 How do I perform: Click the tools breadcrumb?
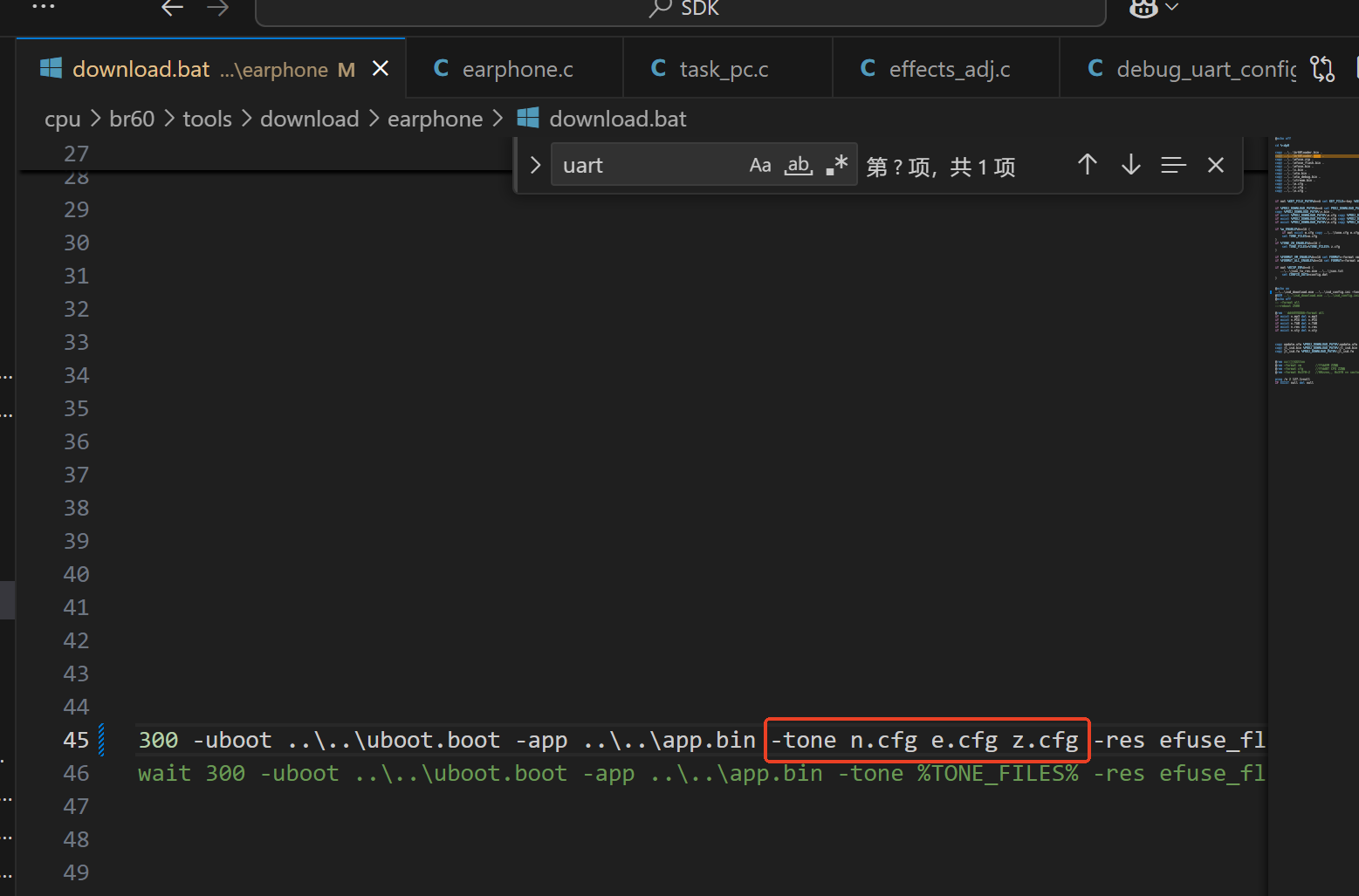(x=208, y=119)
